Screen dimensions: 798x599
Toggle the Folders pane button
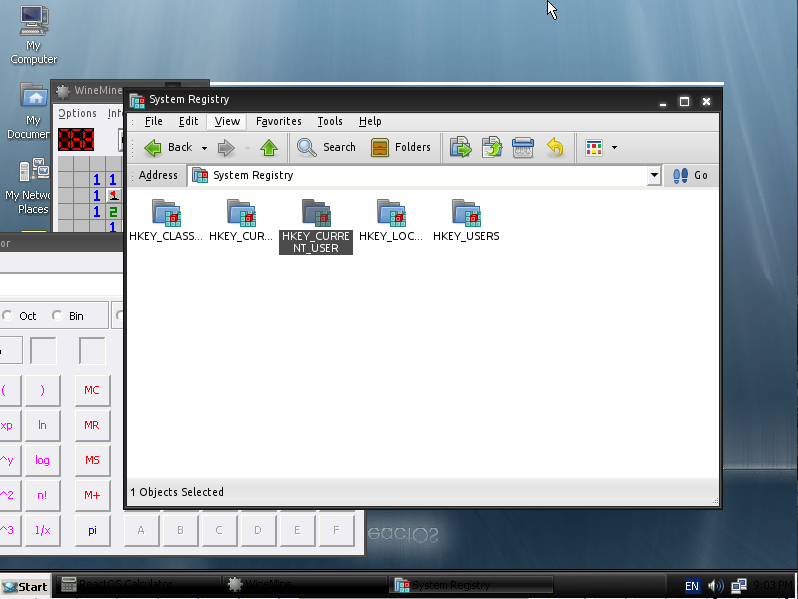[401, 148]
